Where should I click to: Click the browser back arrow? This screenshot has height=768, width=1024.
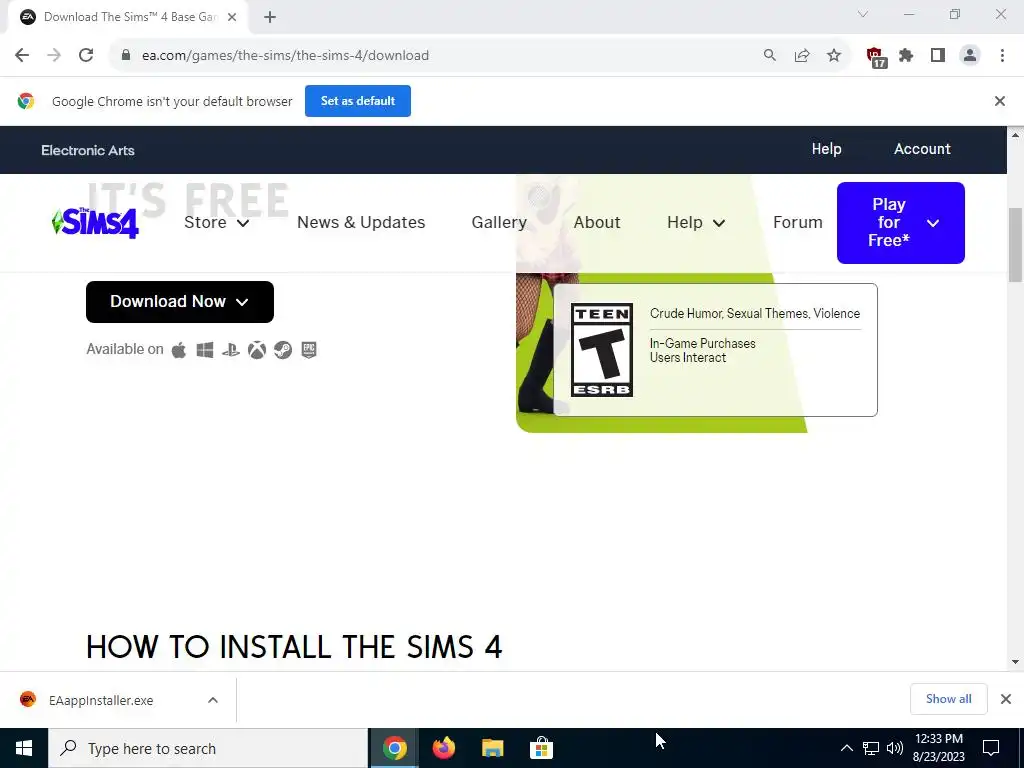(x=22, y=56)
